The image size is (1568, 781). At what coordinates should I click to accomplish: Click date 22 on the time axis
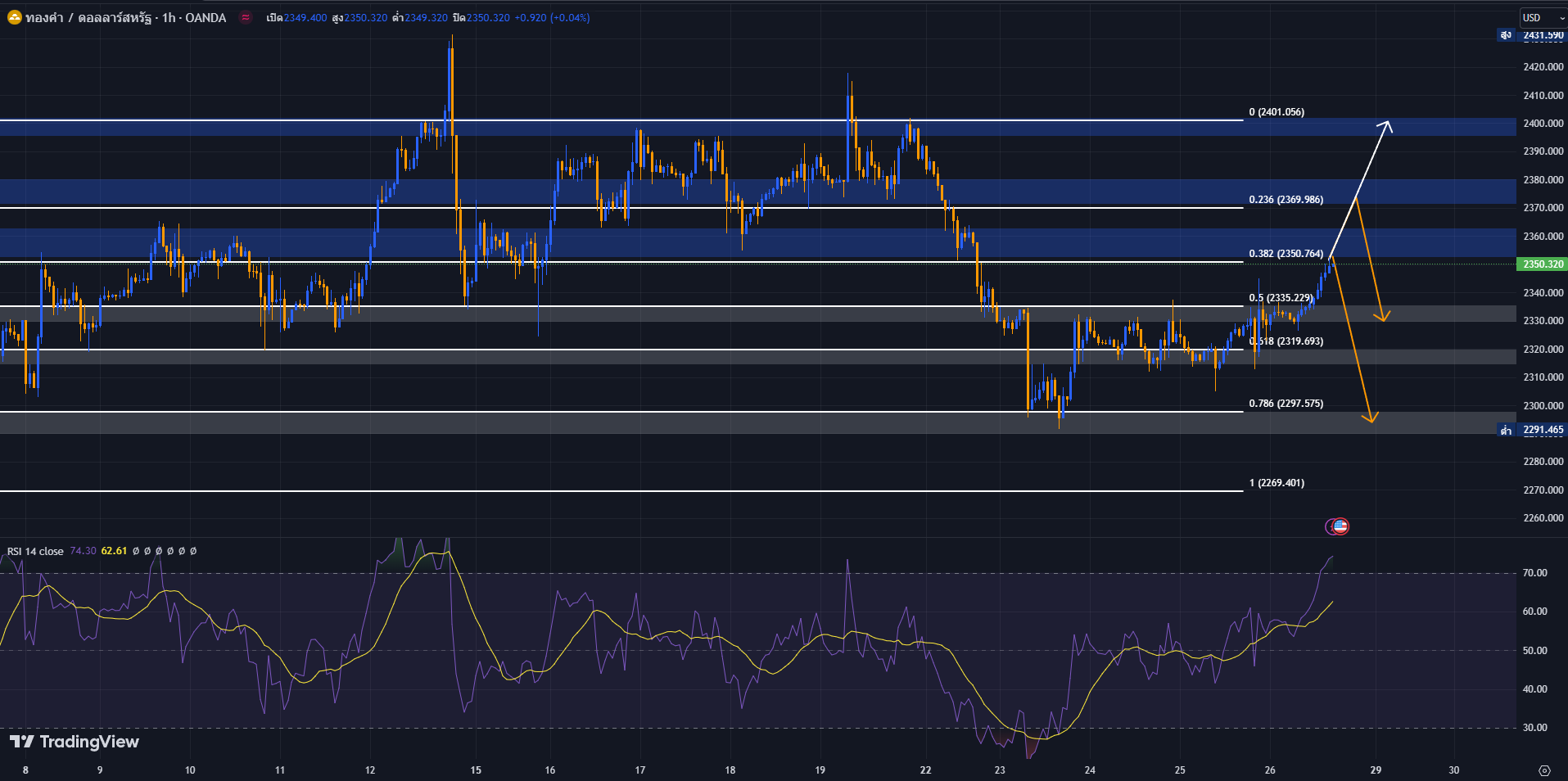click(x=925, y=770)
